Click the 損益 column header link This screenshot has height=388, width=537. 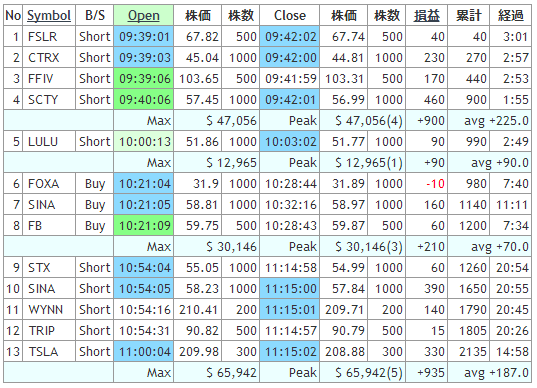(x=426, y=15)
